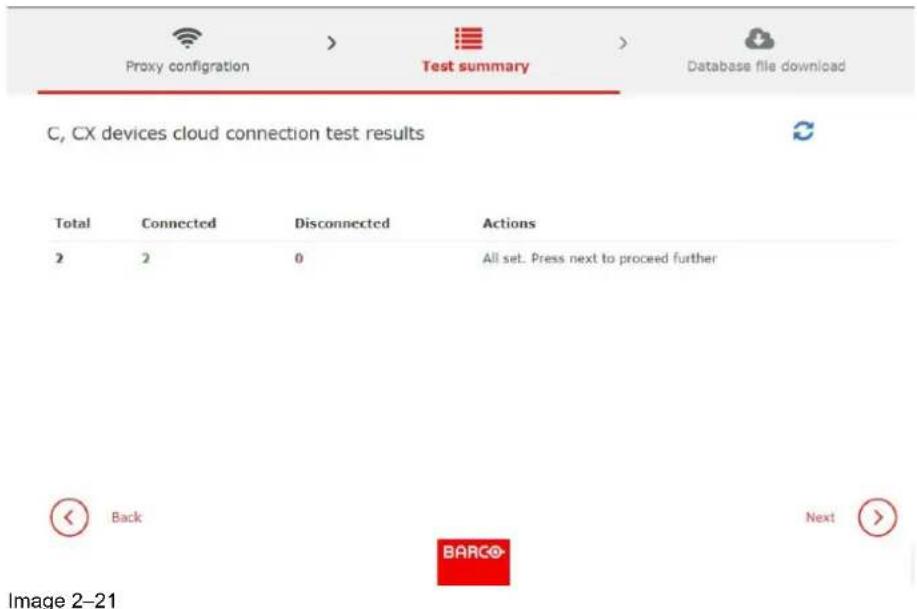Viewport: 917px width, 609px height.
Task: Click the Disconnected value 0
Action: point(299,258)
